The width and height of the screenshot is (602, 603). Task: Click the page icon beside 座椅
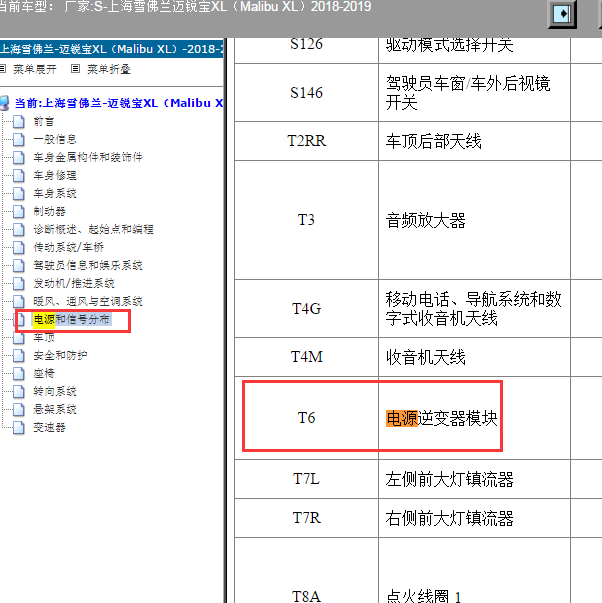[x=18, y=373]
